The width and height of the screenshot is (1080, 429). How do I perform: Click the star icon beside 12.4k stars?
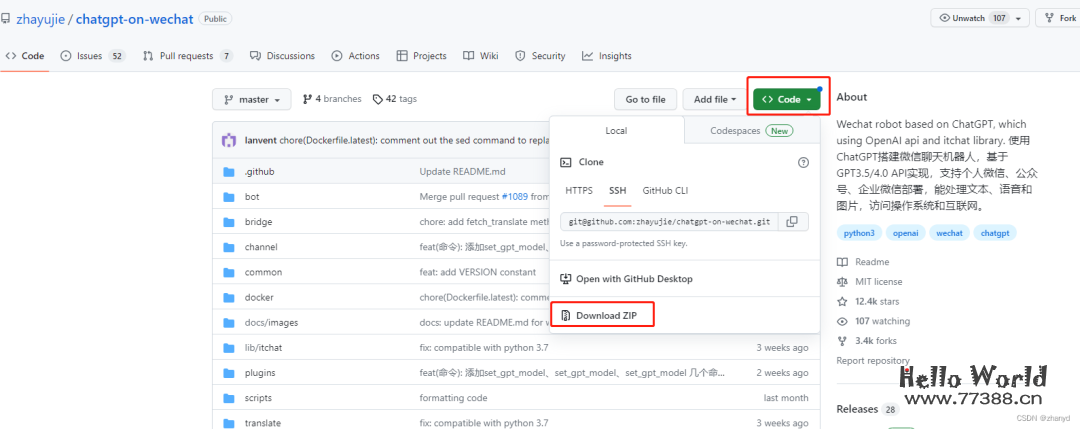pos(842,302)
